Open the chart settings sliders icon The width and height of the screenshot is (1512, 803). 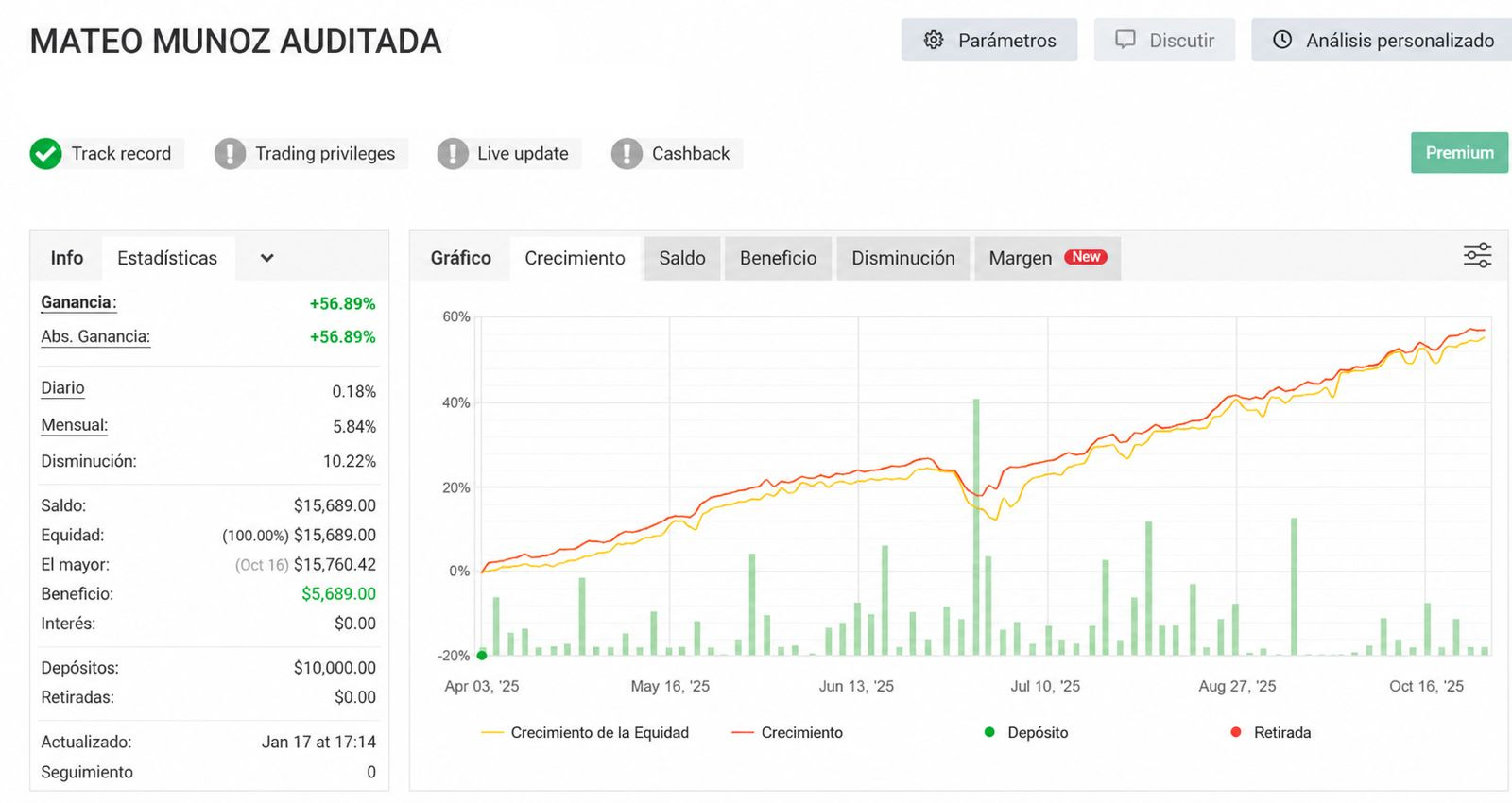coord(1477,255)
